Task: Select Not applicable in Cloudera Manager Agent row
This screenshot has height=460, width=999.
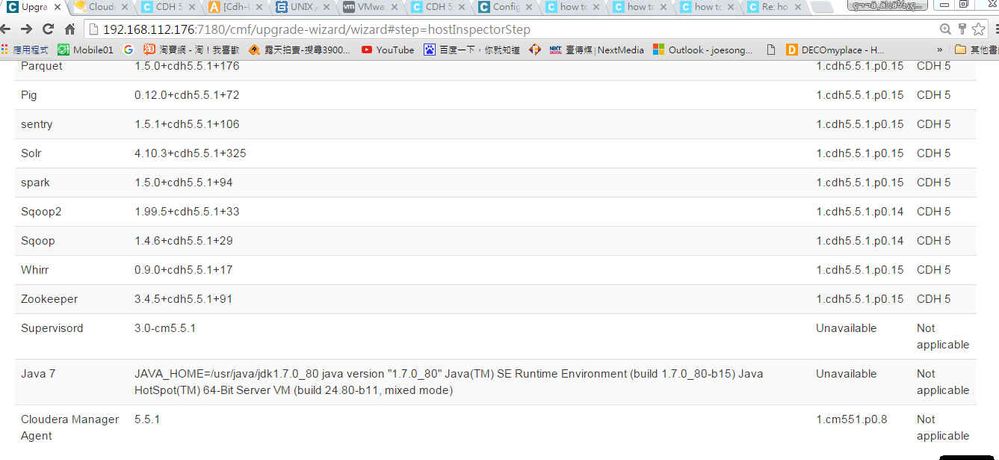Action: pyautogui.click(x=942, y=428)
